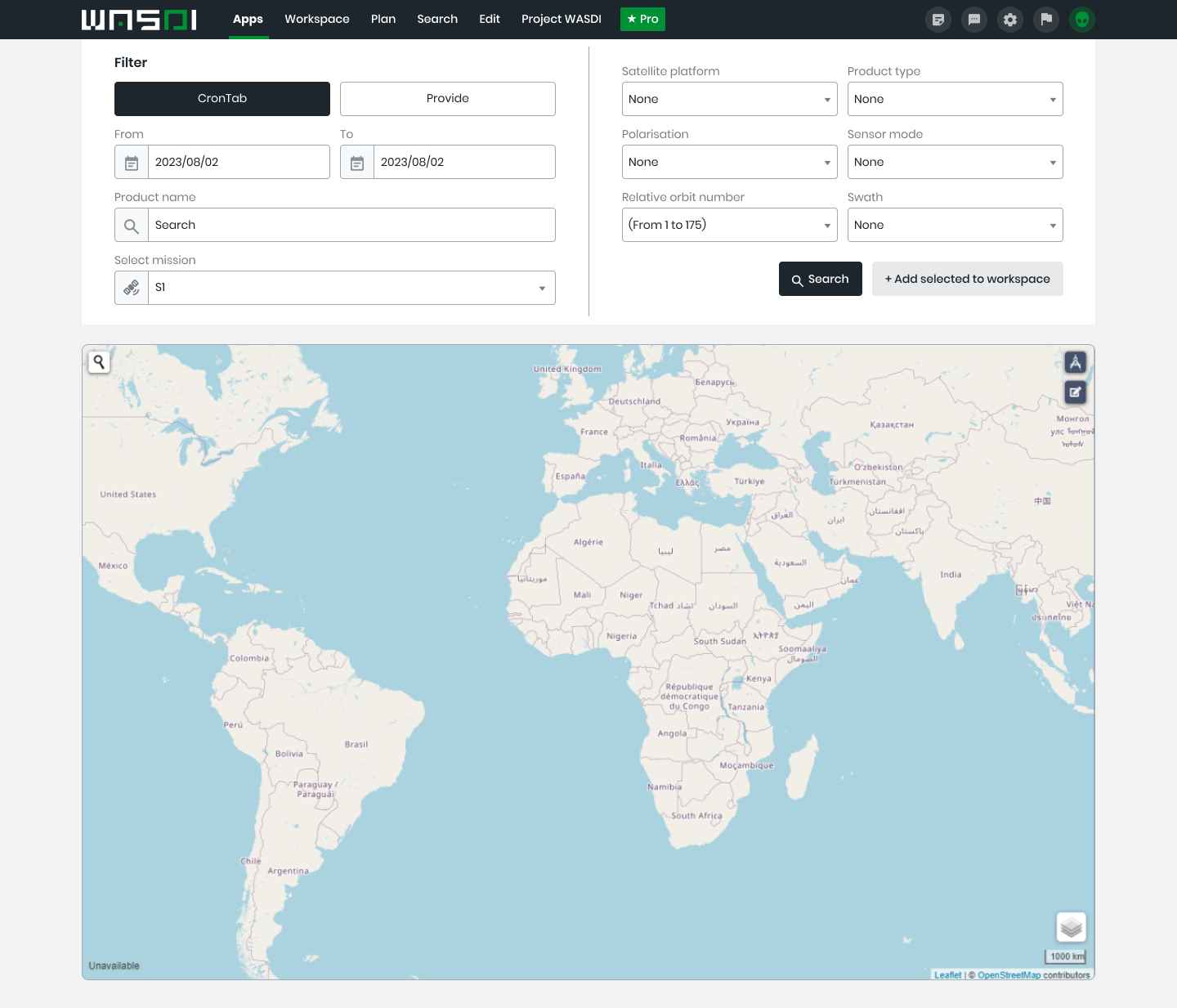Image resolution: width=1177 pixels, height=1008 pixels.
Task: Activate the compass drafting tool on map
Action: tap(1075, 362)
